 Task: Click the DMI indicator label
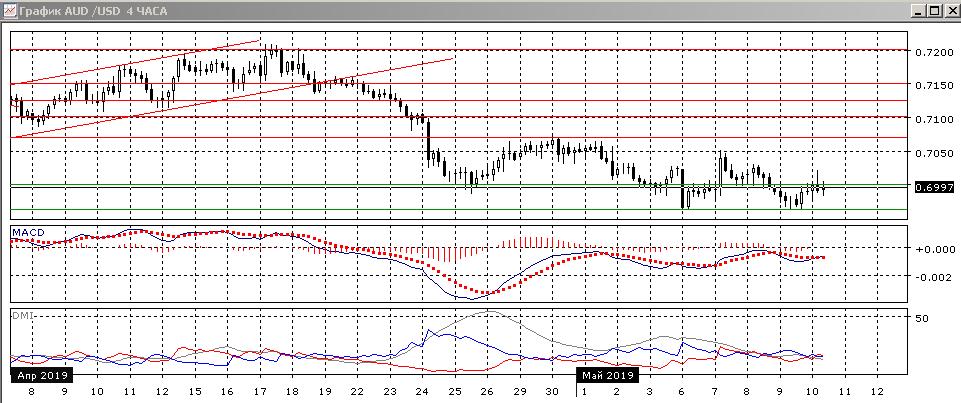tap(21, 315)
